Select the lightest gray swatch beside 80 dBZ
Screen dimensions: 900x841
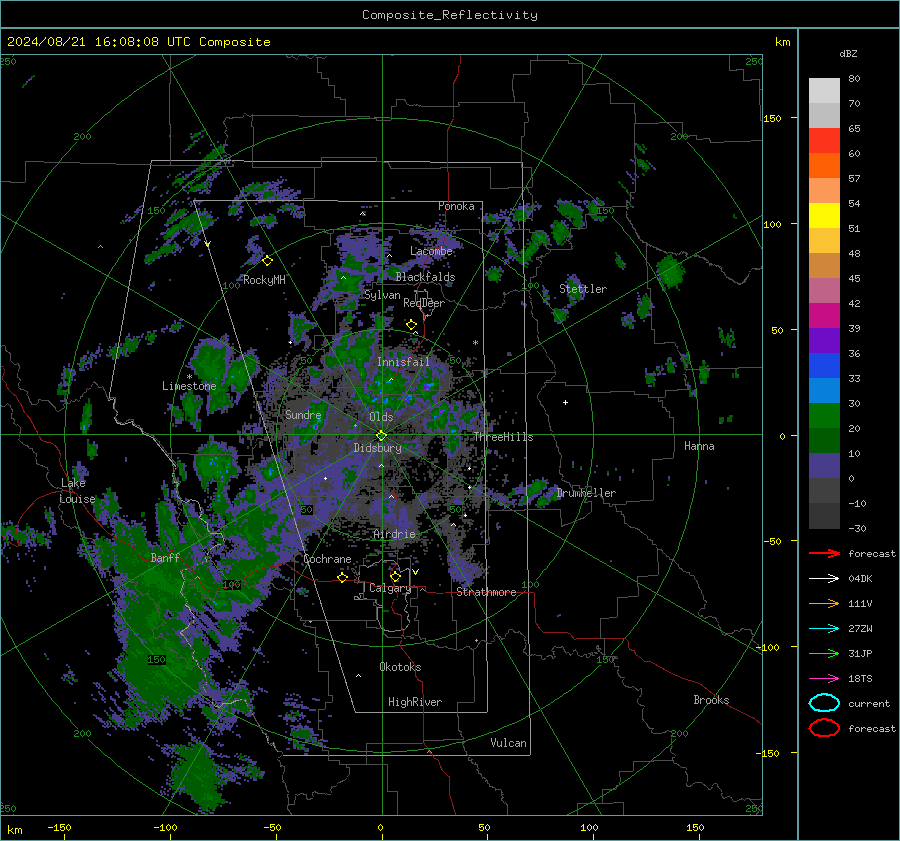[824, 91]
